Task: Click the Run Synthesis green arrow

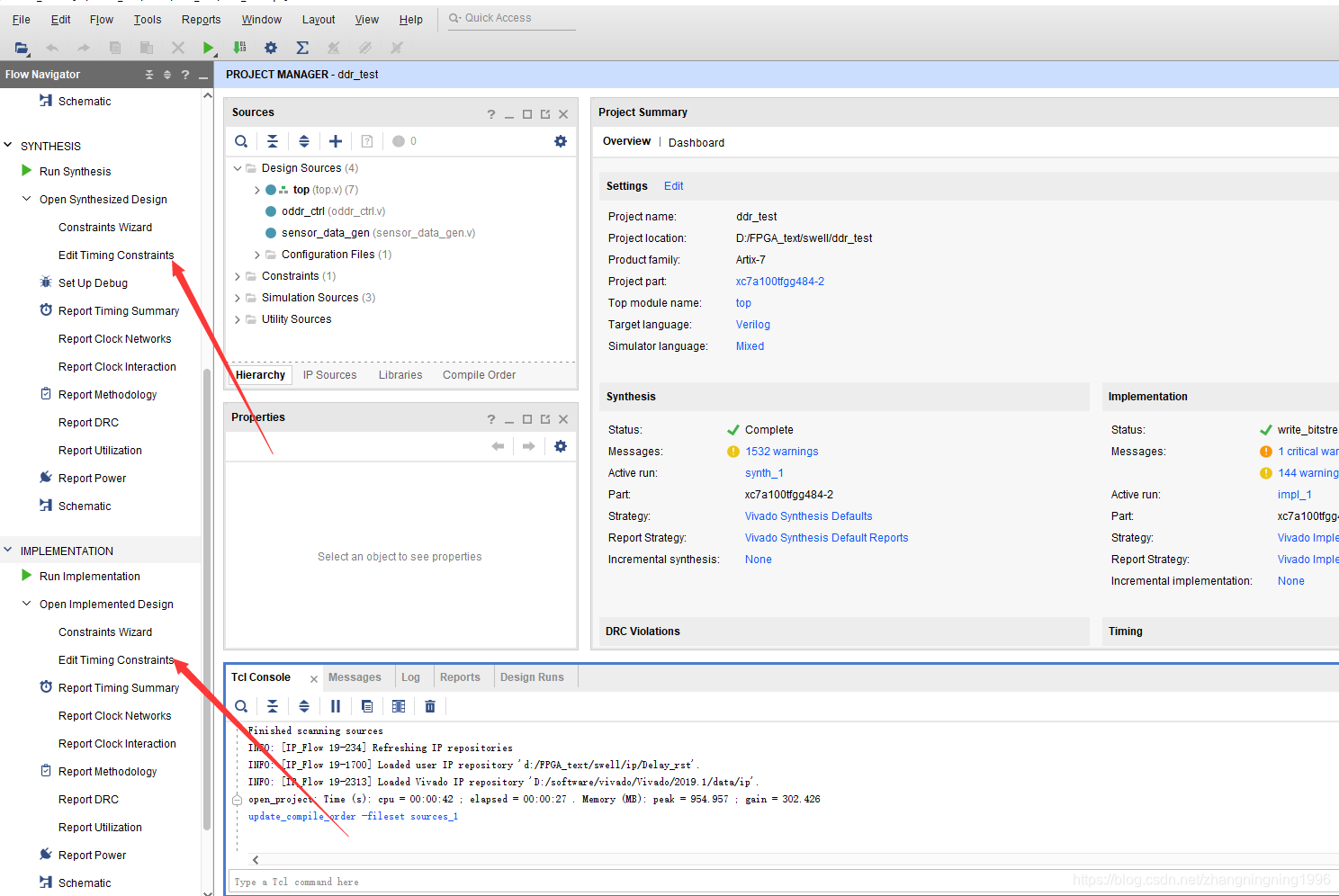Action: point(27,171)
